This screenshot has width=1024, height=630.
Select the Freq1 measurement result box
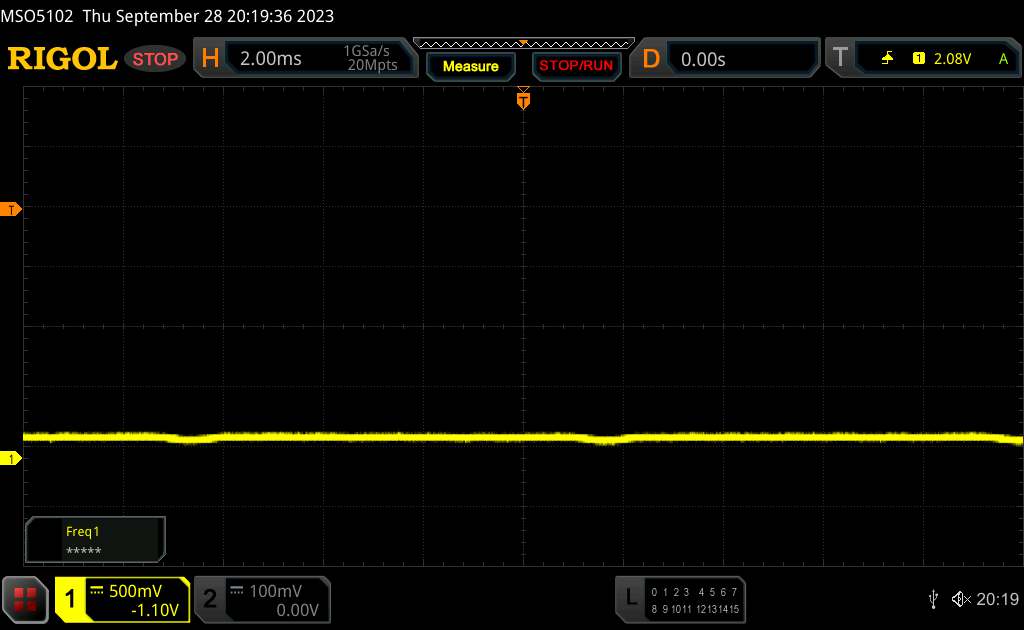(x=95, y=540)
